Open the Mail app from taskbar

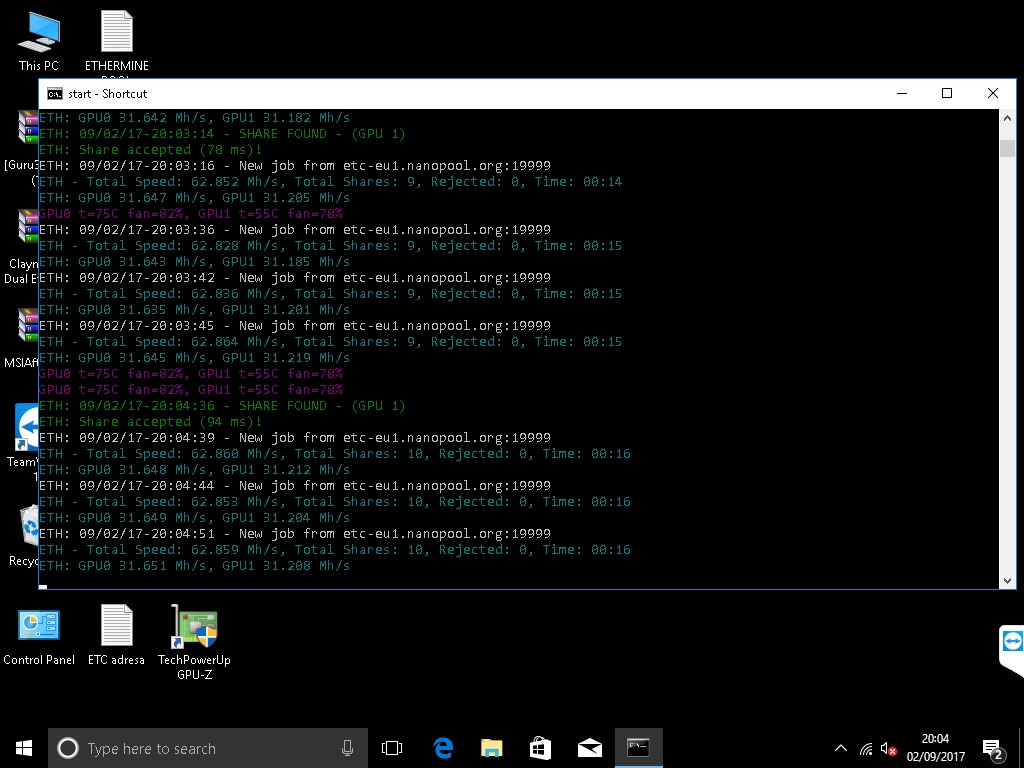[589, 748]
